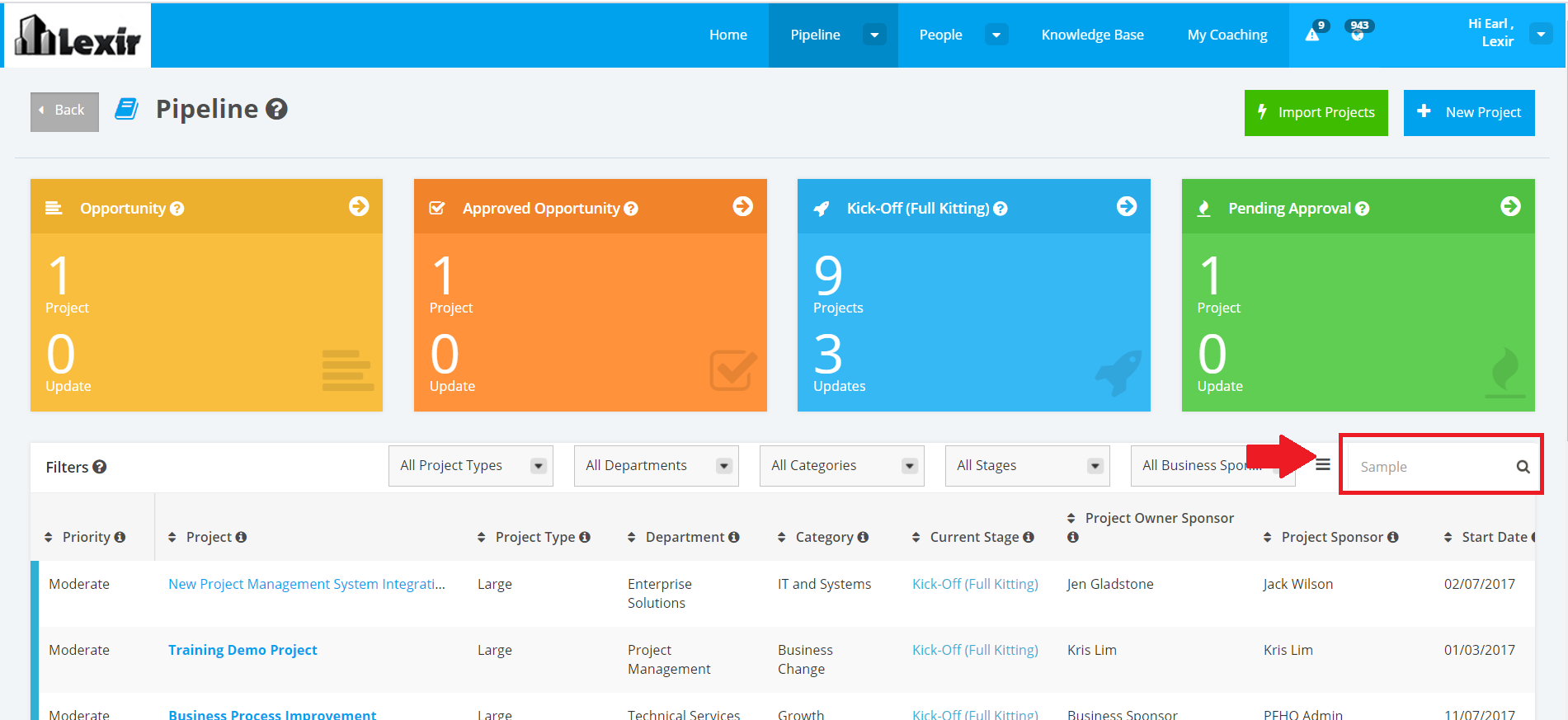Open the notifications icon with 943 badge
The height and width of the screenshot is (720, 1568).
(1357, 35)
